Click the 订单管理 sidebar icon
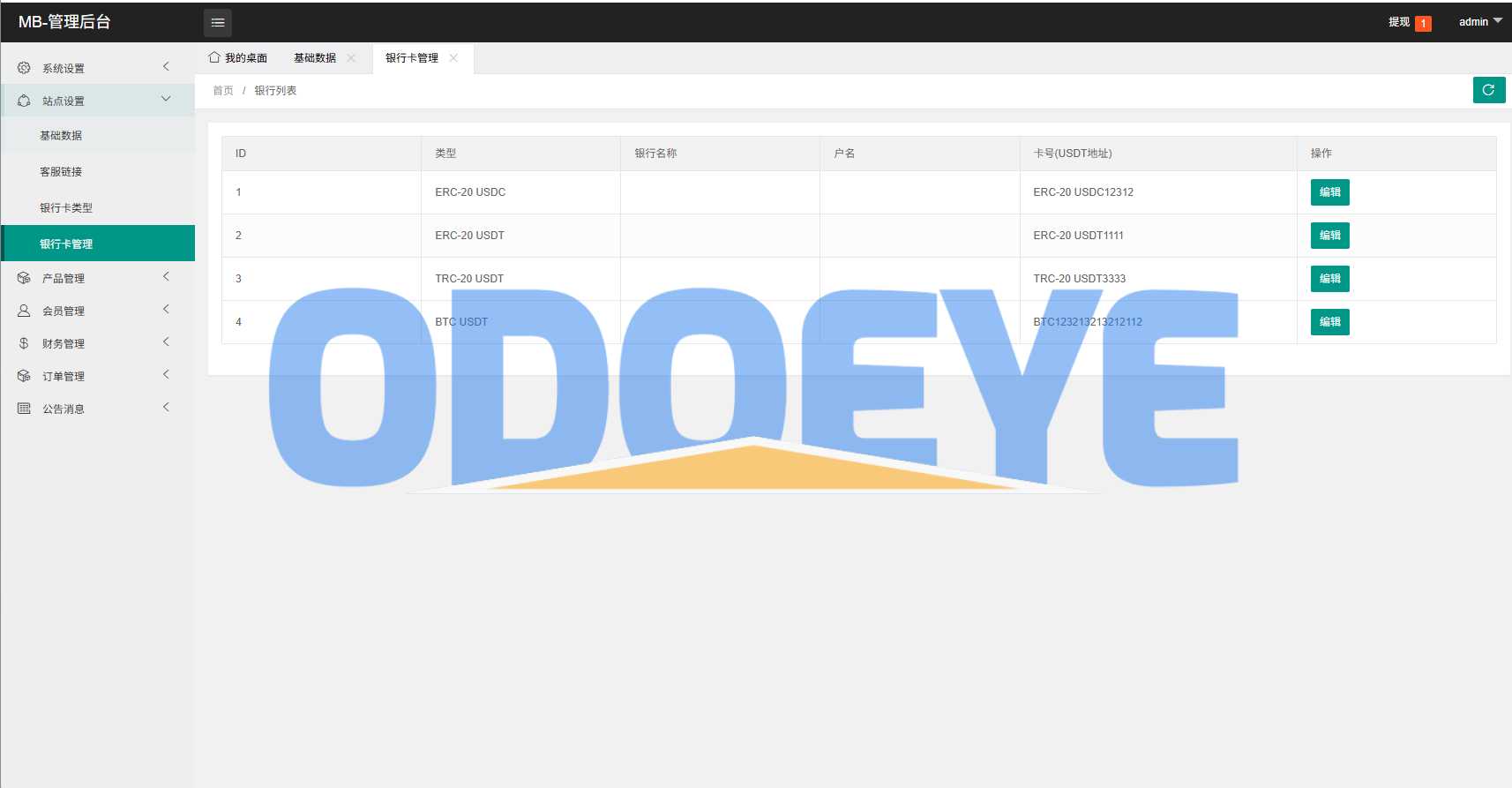1512x788 pixels. coord(24,376)
